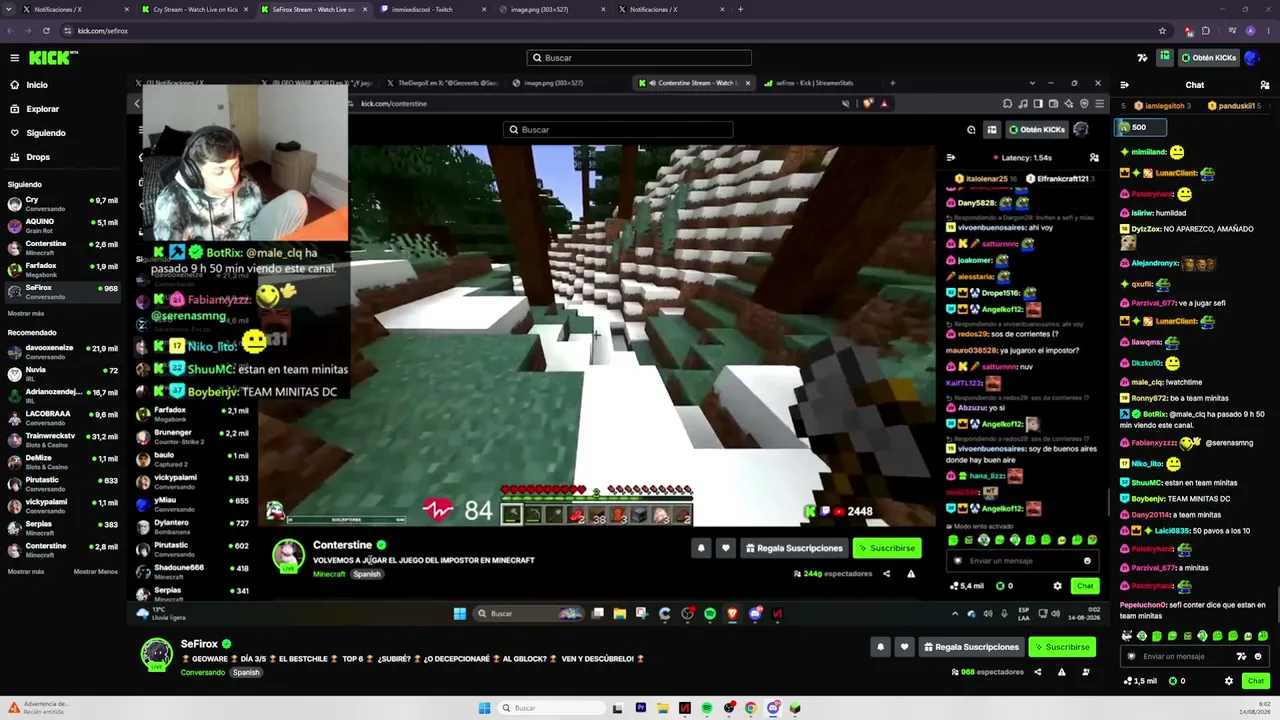Open the red extension with badge
The image size is (1280, 720).
(1188, 31)
